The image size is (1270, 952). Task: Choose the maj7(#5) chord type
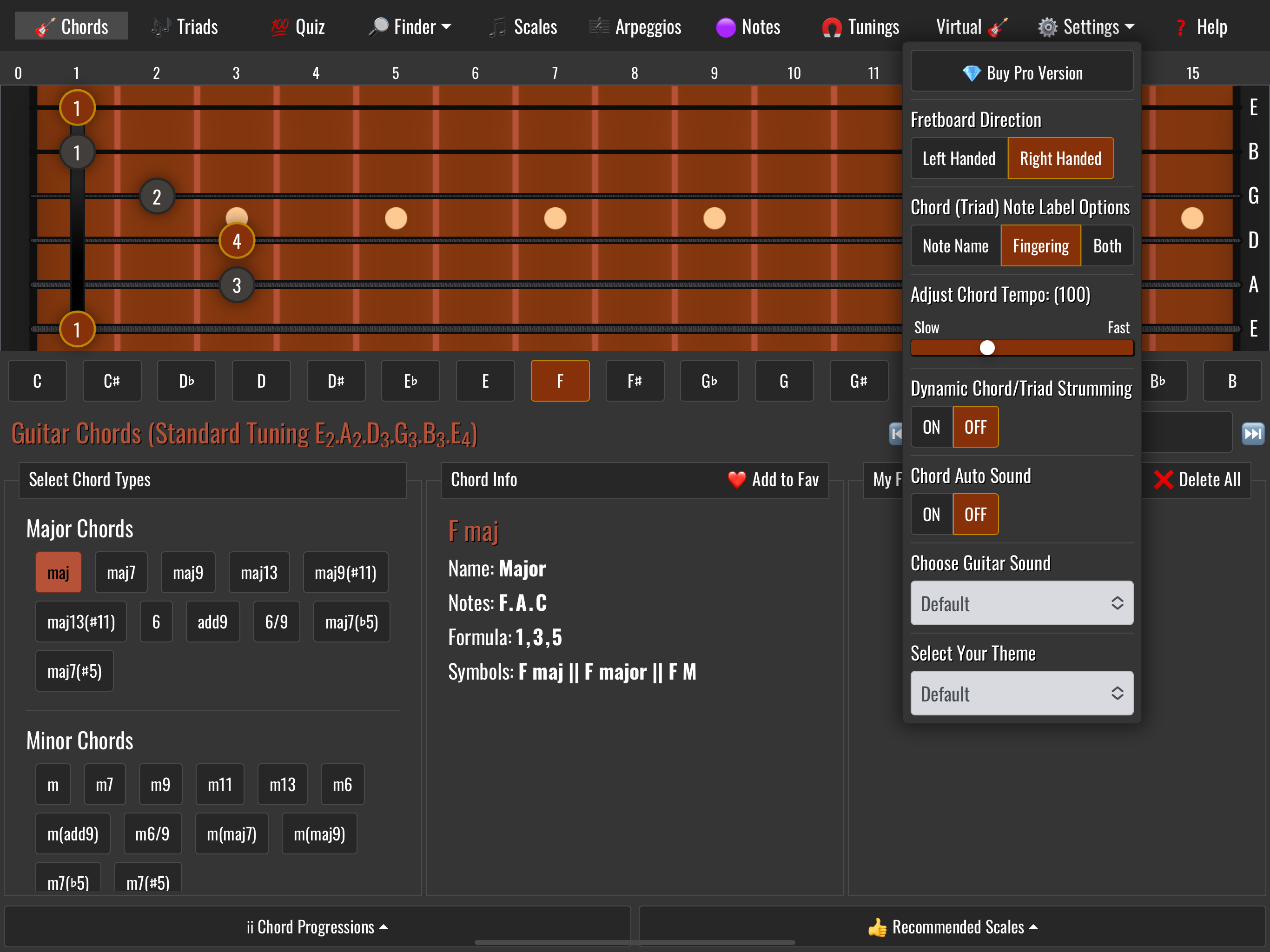click(x=75, y=671)
